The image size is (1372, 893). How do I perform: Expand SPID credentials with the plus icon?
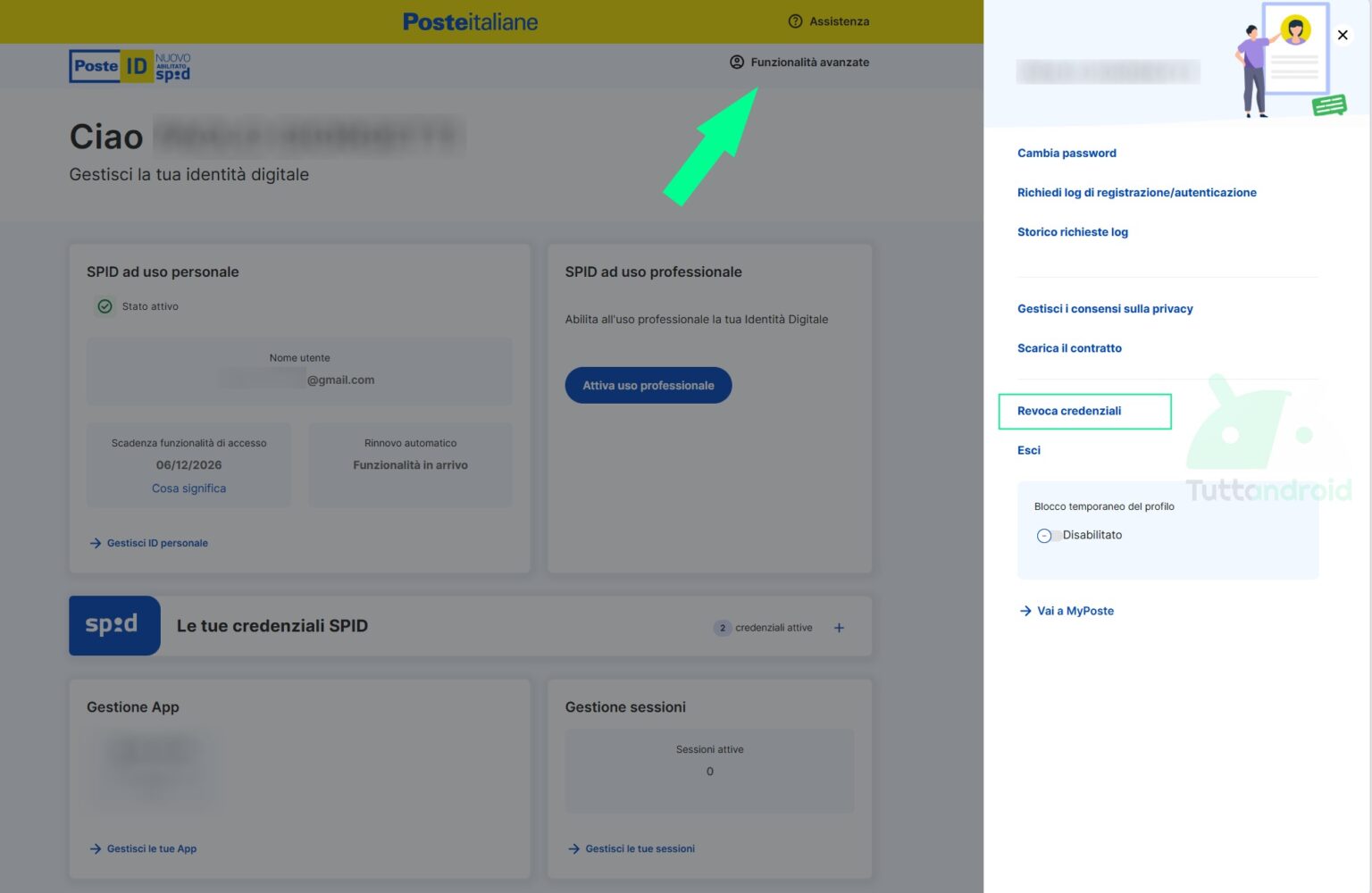[839, 628]
